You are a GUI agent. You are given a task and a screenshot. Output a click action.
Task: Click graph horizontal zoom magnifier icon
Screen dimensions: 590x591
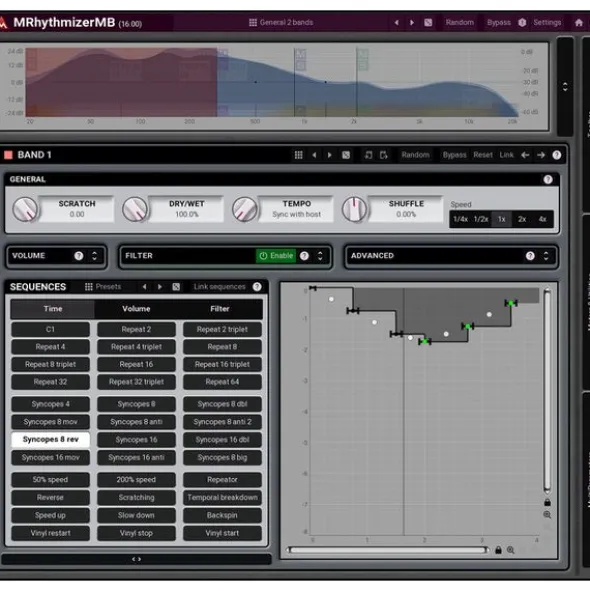click(510, 550)
